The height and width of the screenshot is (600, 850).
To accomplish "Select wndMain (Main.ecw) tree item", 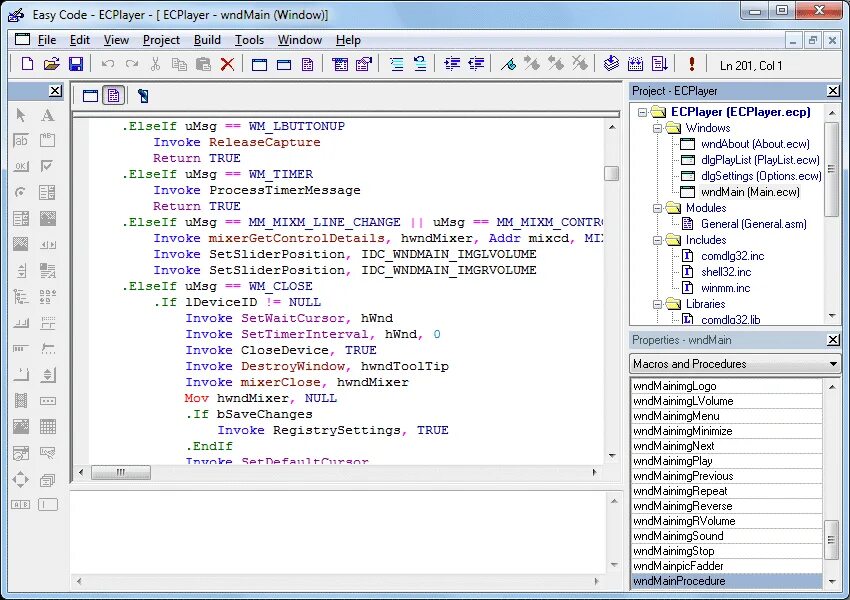I will click(x=750, y=192).
